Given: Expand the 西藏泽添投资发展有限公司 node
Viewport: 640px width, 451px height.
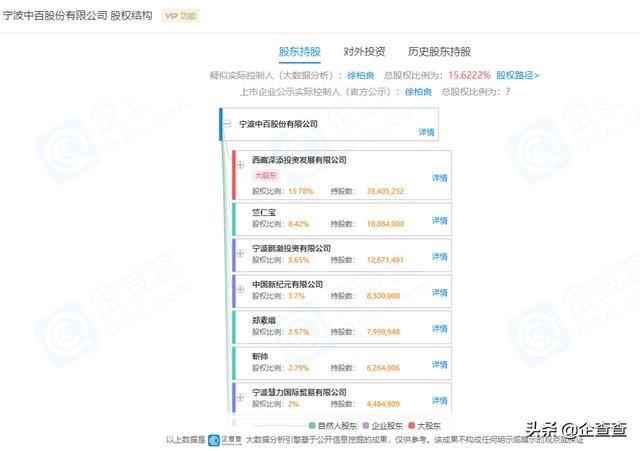Looking at the screenshot, I should [240, 164].
